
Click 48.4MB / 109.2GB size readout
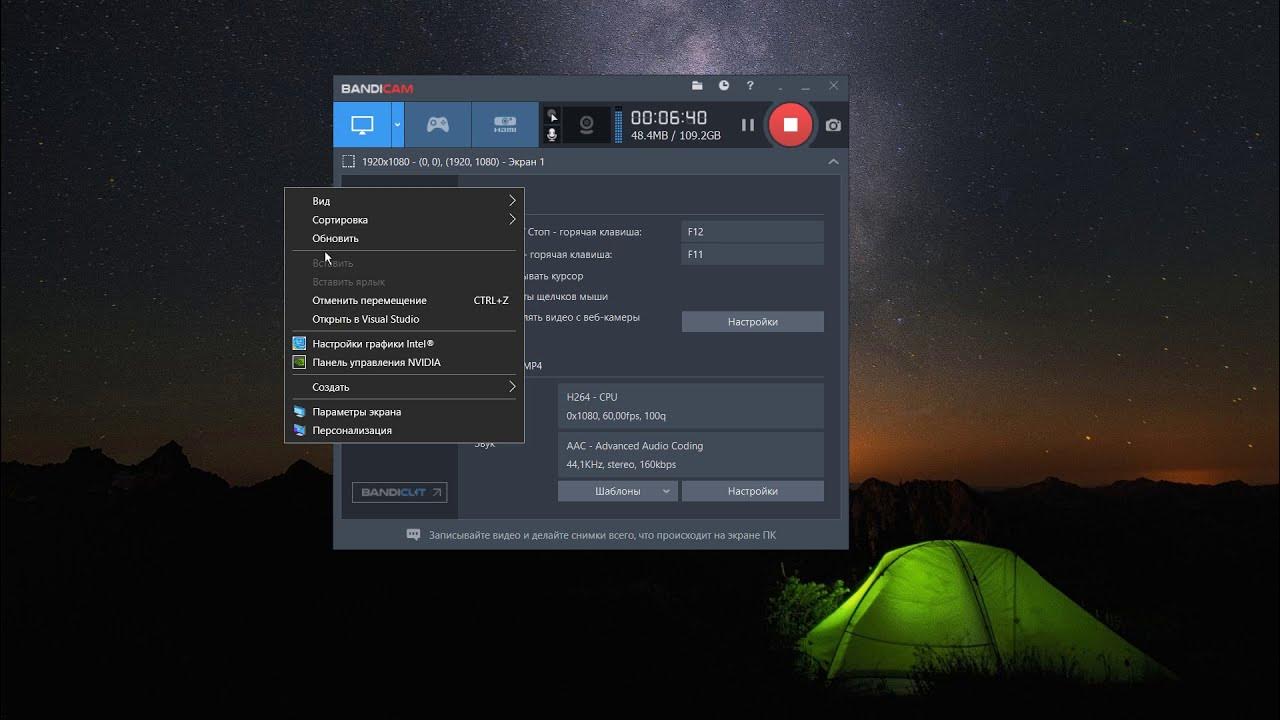[x=675, y=136]
